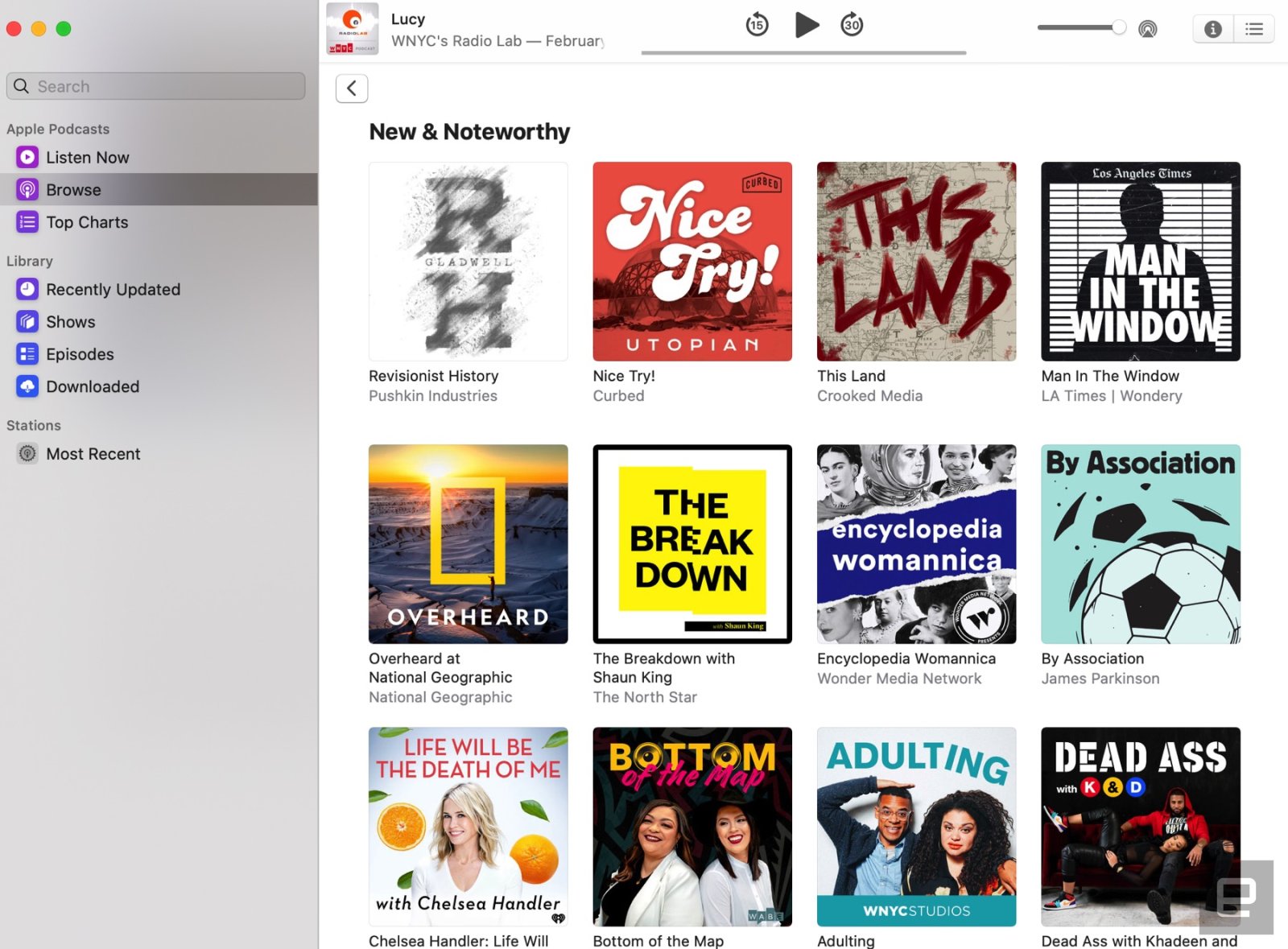The width and height of the screenshot is (1288, 949).
Task: Click the Man In The Window title
Action: point(1110,376)
